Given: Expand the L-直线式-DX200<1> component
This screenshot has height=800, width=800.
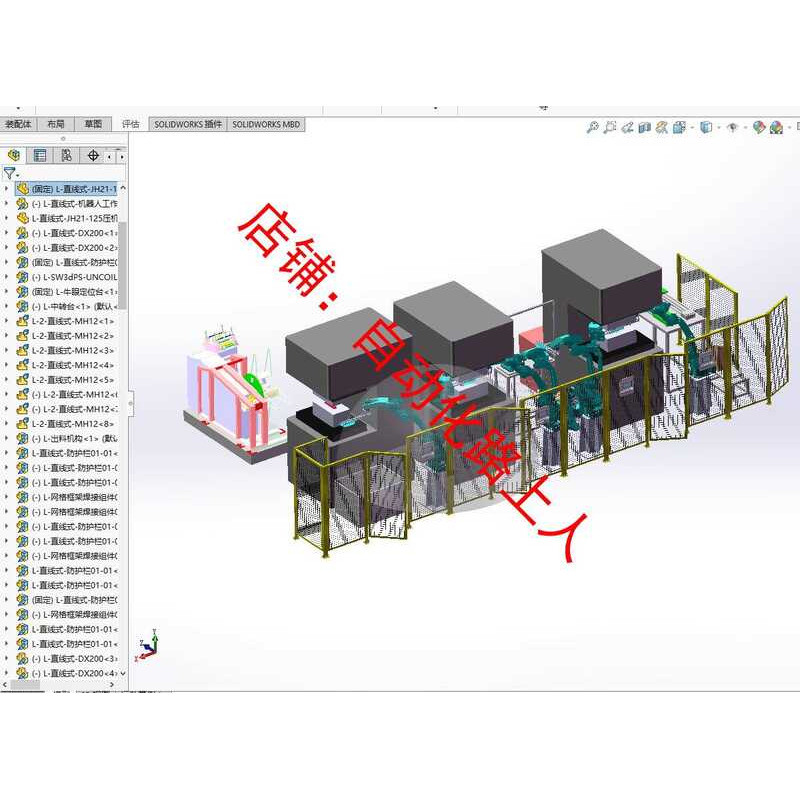Looking at the screenshot, I should click(x=6, y=233).
